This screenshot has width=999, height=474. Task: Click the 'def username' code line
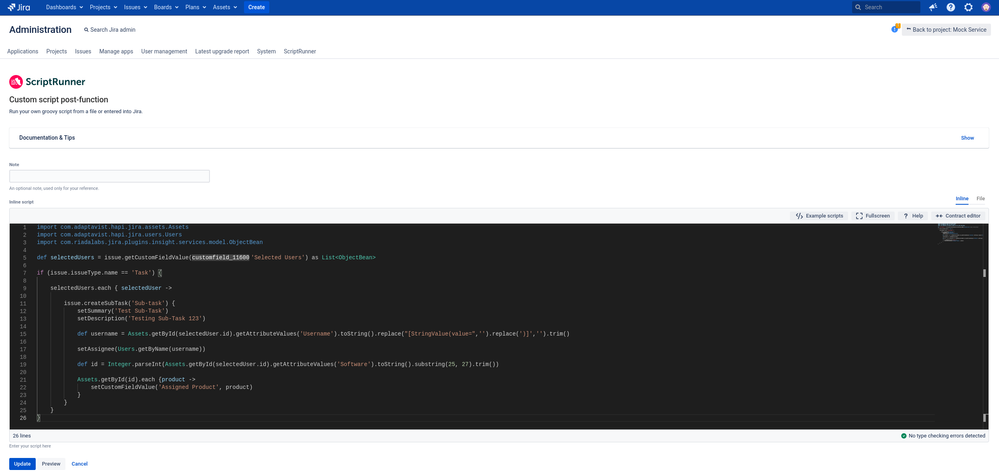324,334
